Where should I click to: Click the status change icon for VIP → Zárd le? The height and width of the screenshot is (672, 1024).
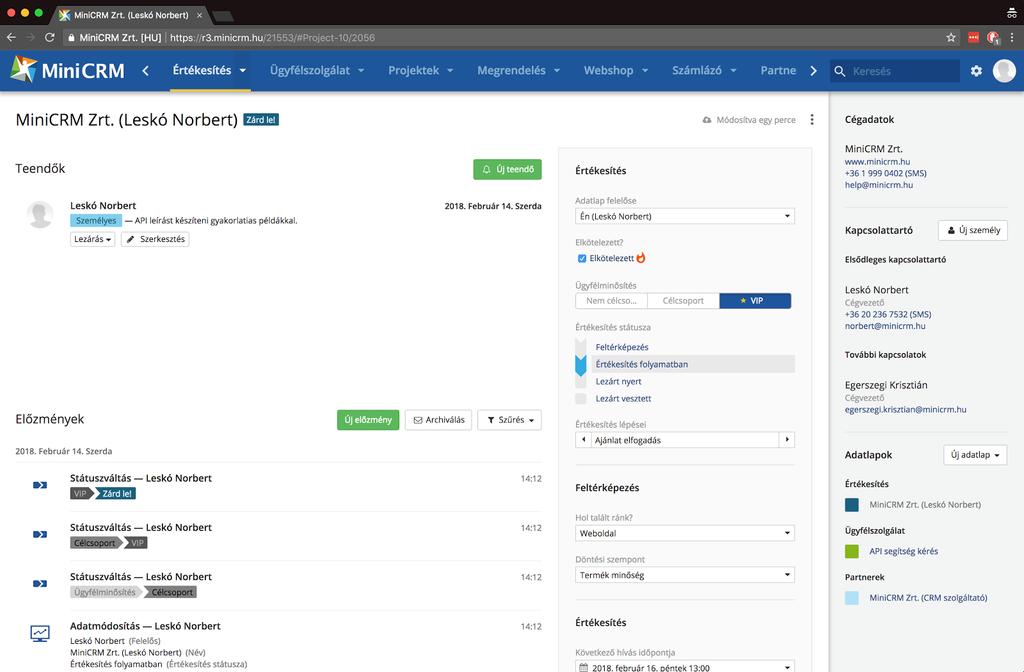(40, 485)
